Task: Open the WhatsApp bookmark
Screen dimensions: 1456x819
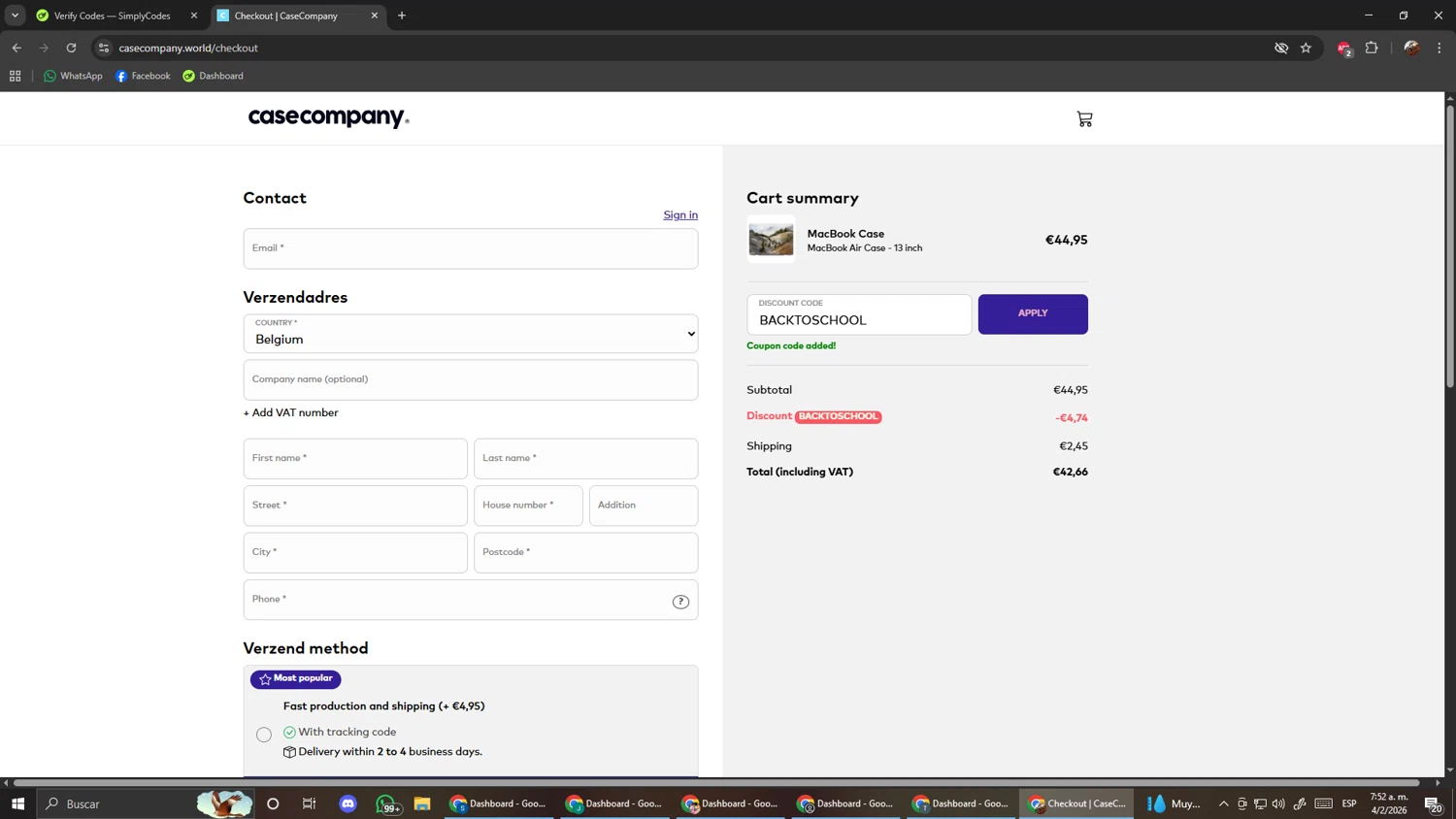Action: tap(73, 76)
